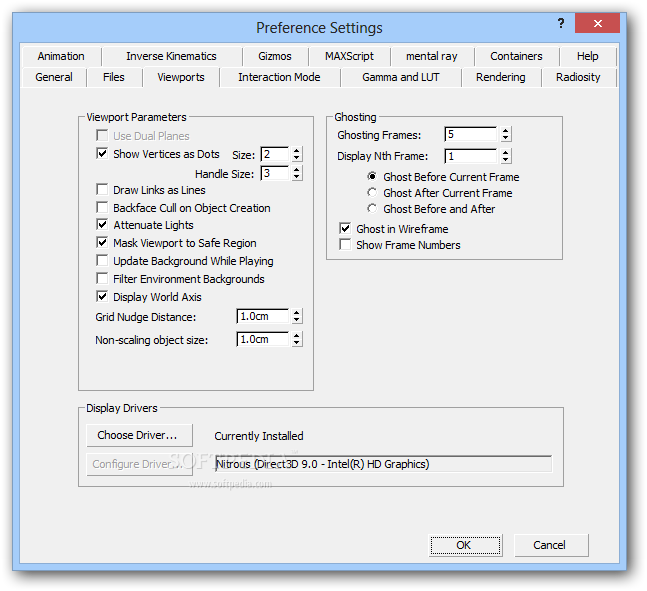647x591 pixels.
Task: Select the Containers tab
Action: point(516,56)
